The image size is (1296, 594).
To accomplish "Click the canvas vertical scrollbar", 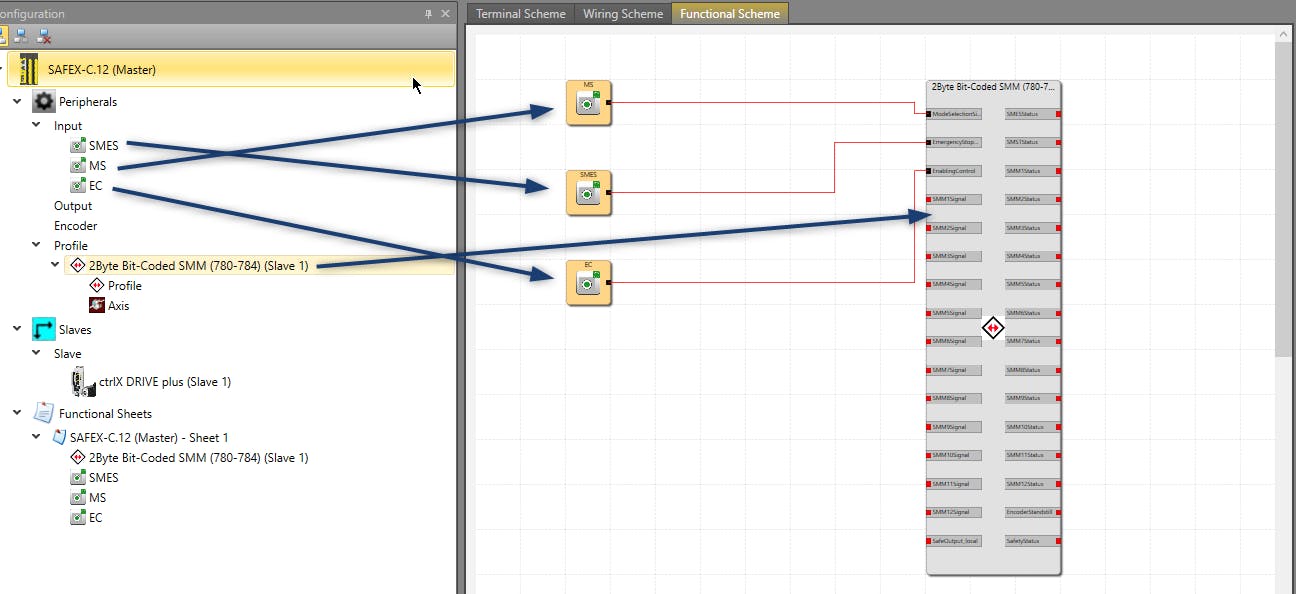I will point(1284,200).
